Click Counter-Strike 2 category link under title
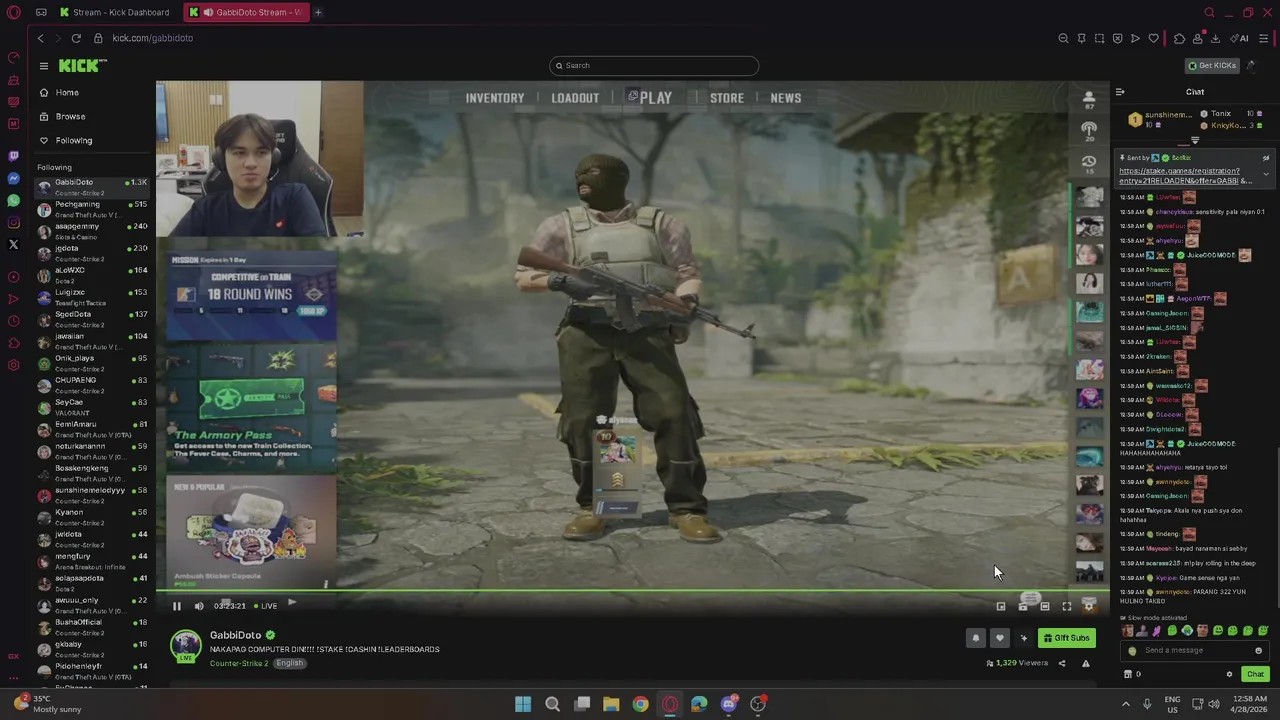The height and width of the screenshot is (720, 1280). [239, 663]
